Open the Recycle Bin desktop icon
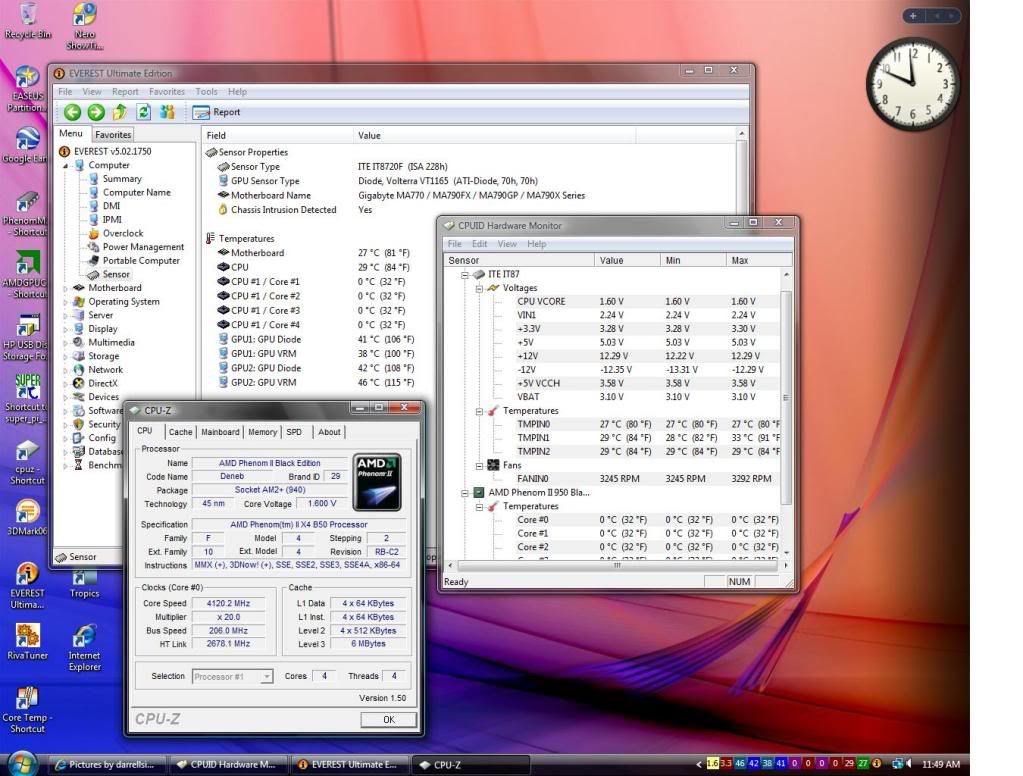Image resolution: width=1023 pixels, height=776 pixels. click(x=27, y=22)
